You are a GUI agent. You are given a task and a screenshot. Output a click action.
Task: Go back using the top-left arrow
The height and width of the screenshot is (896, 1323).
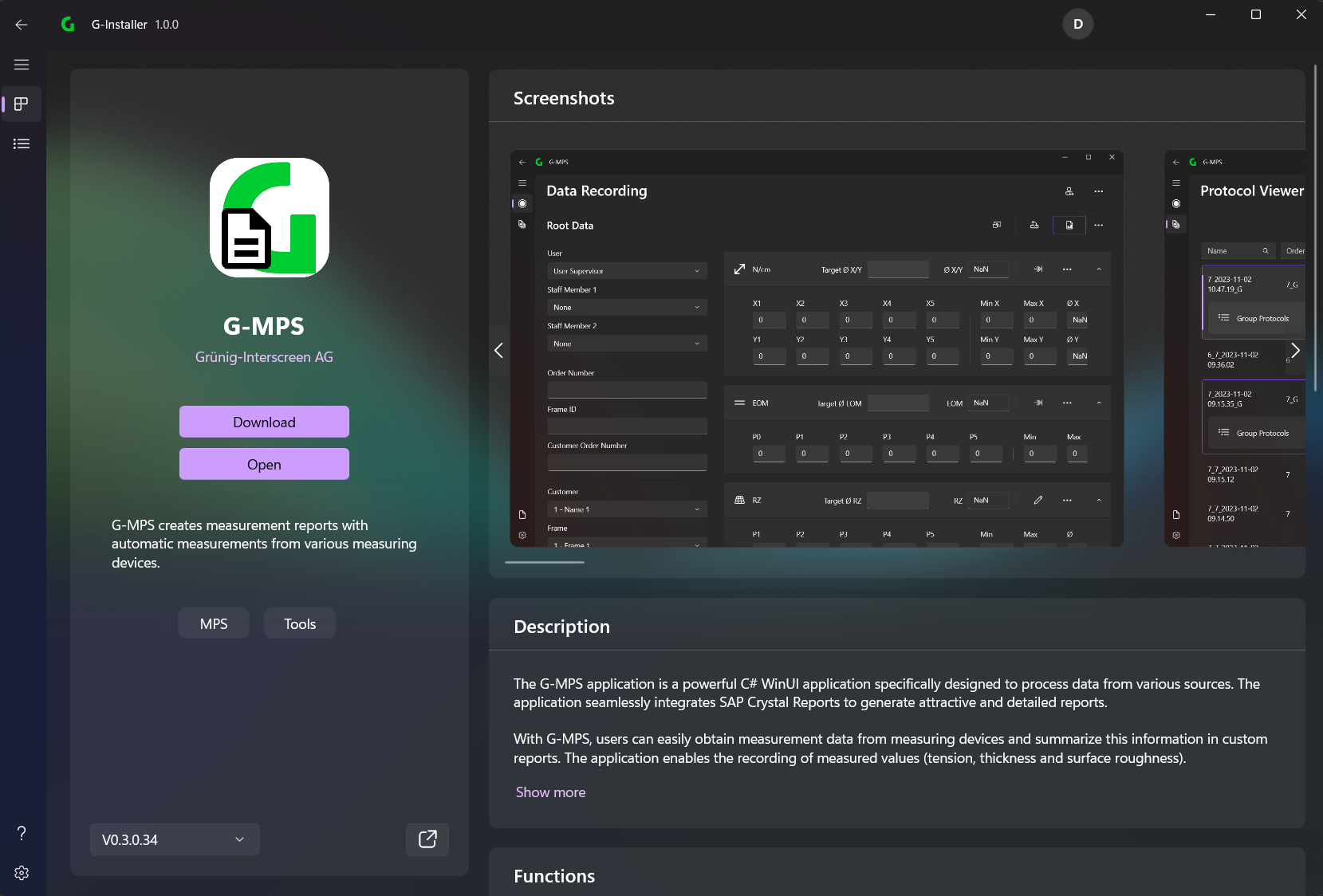tap(22, 25)
